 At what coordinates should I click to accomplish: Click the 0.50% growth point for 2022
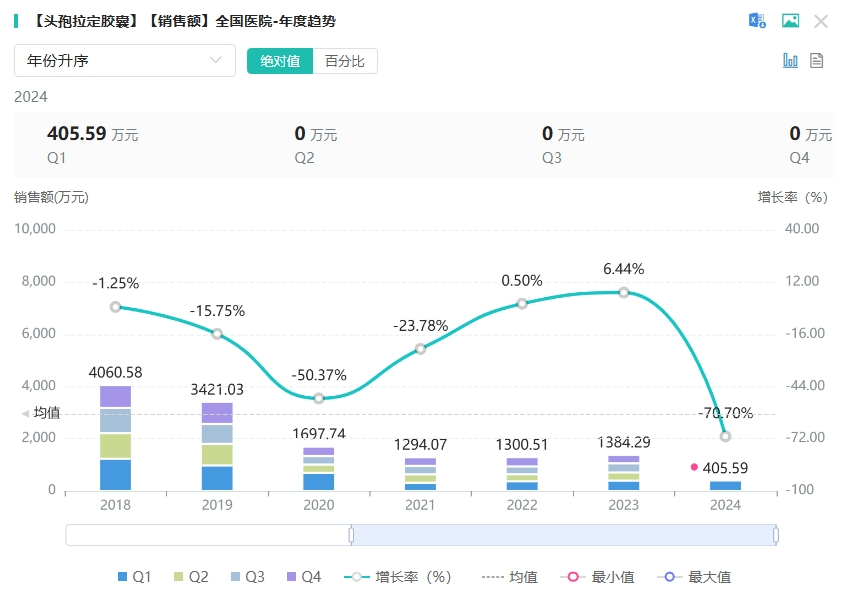pyautogui.click(x=522, y=304)
